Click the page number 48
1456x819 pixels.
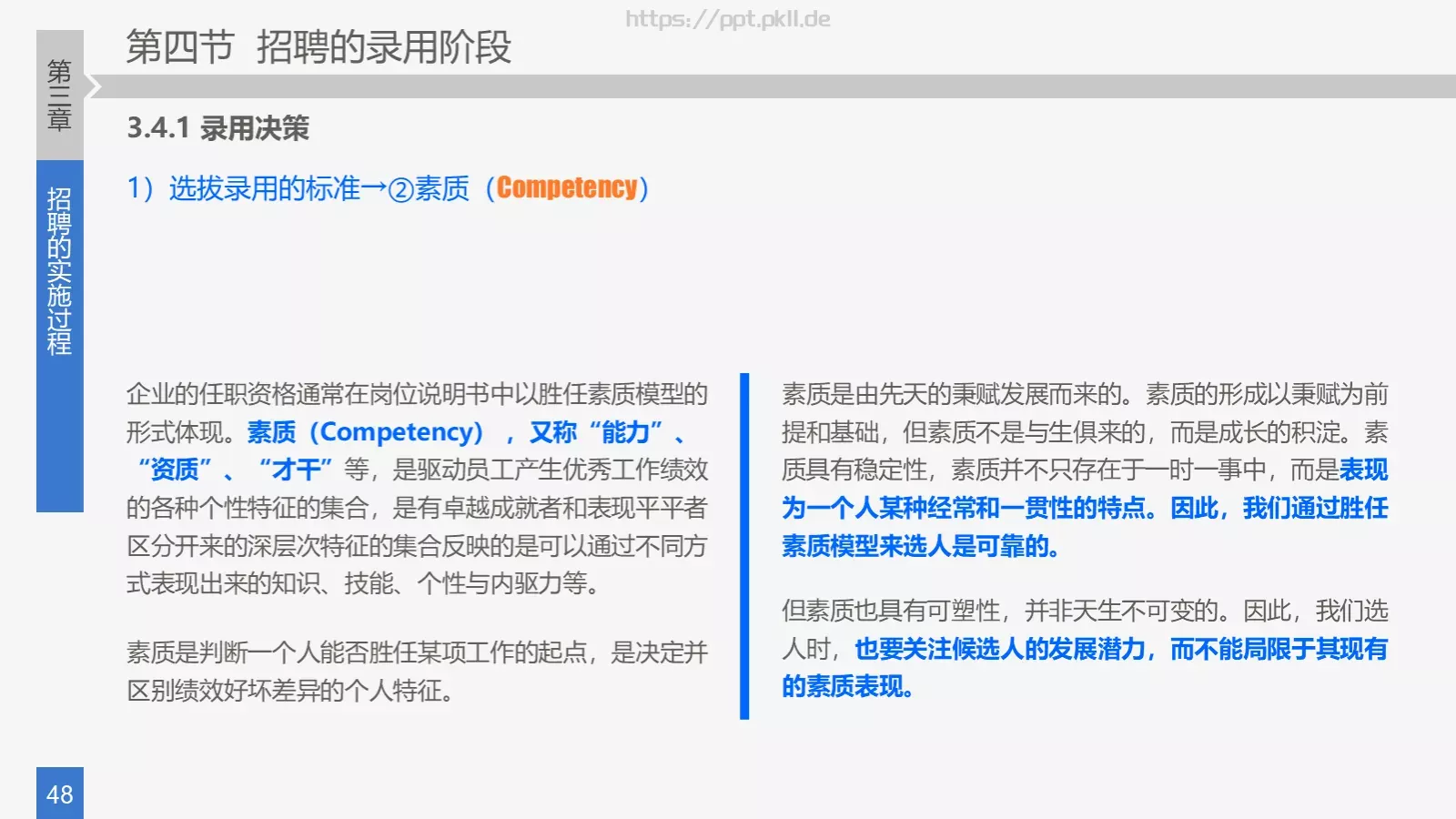pyautogui.click(x=60, y=794)
